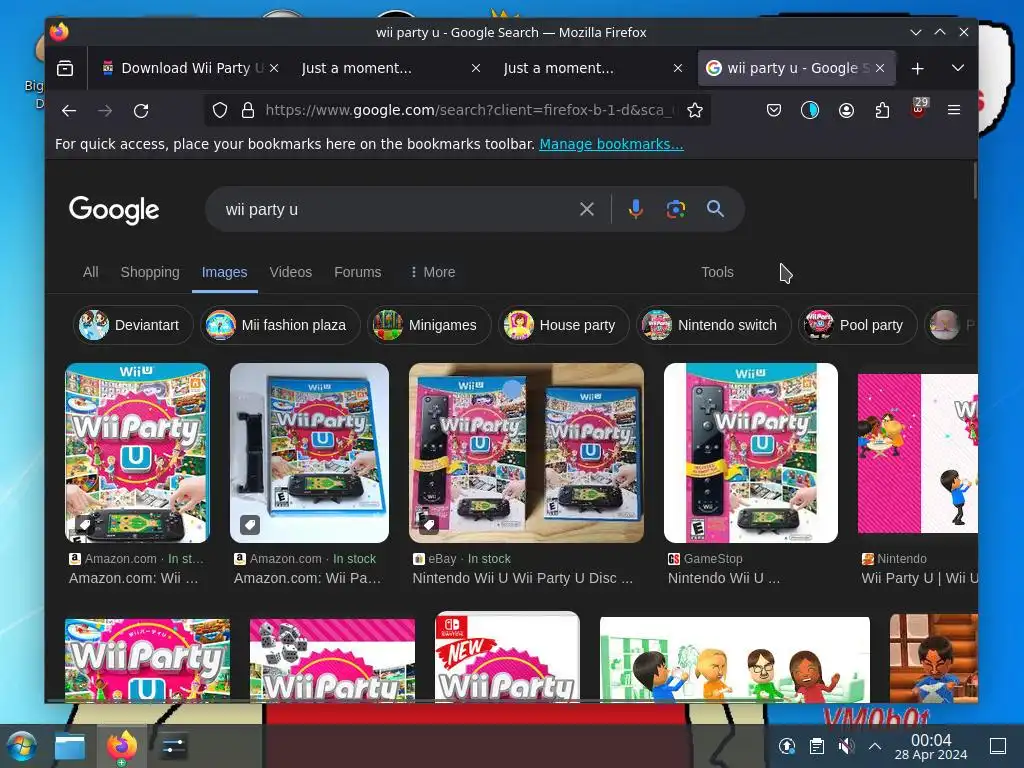Clear the Google search box text
Viewport: 1024px width, 768px height.
586,209
